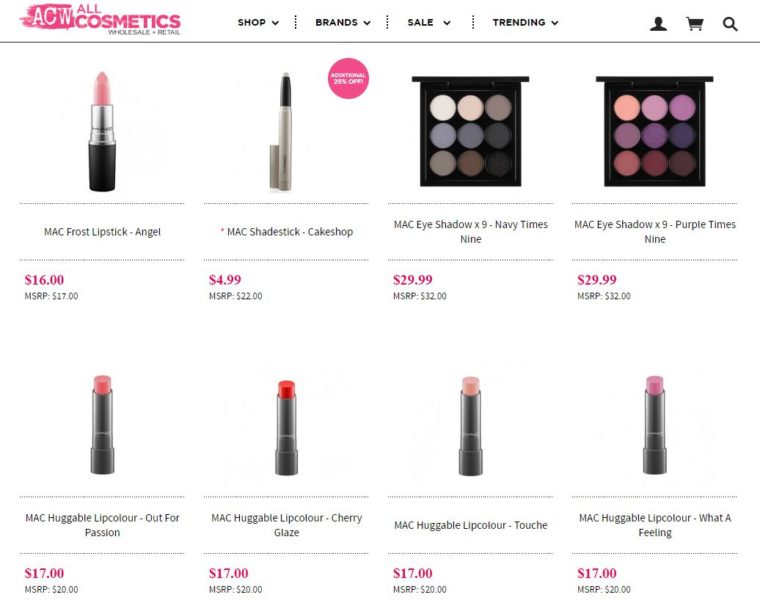Open MAC Eye Shadow Navy Times Nine title
This screenshot has width=760, height=600.
(471, 232)
